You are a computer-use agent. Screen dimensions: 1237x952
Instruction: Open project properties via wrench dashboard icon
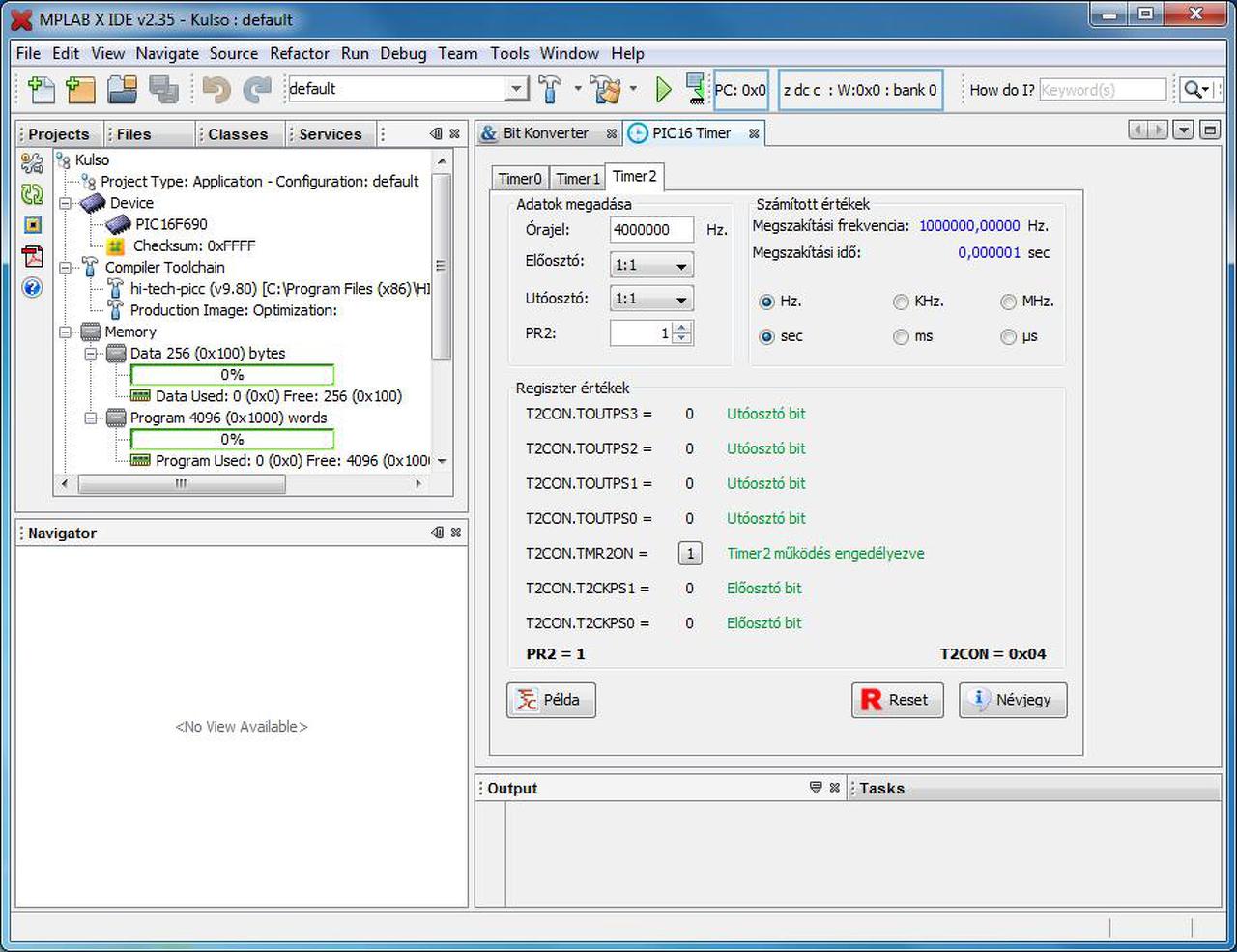click(32, 163)
